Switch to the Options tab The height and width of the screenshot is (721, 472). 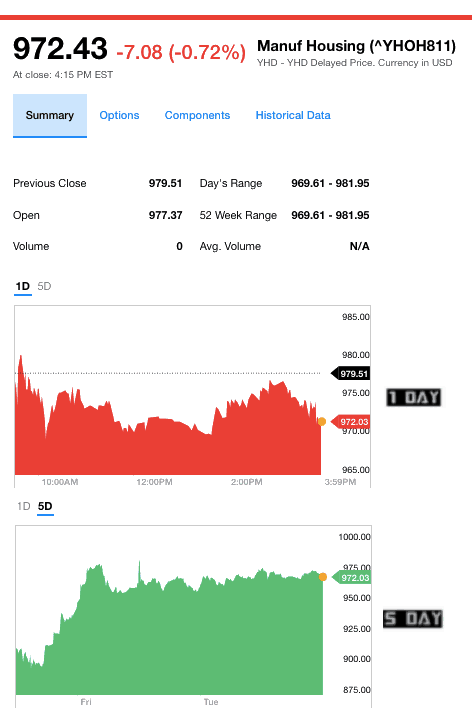(119, 115)
